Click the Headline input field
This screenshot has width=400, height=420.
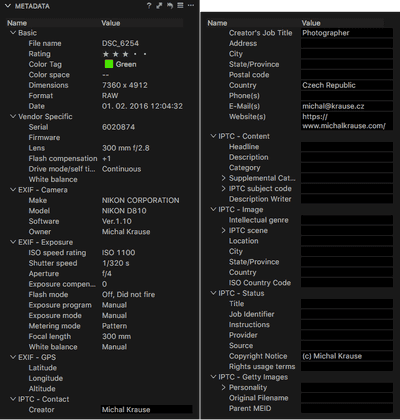(347, 147)
